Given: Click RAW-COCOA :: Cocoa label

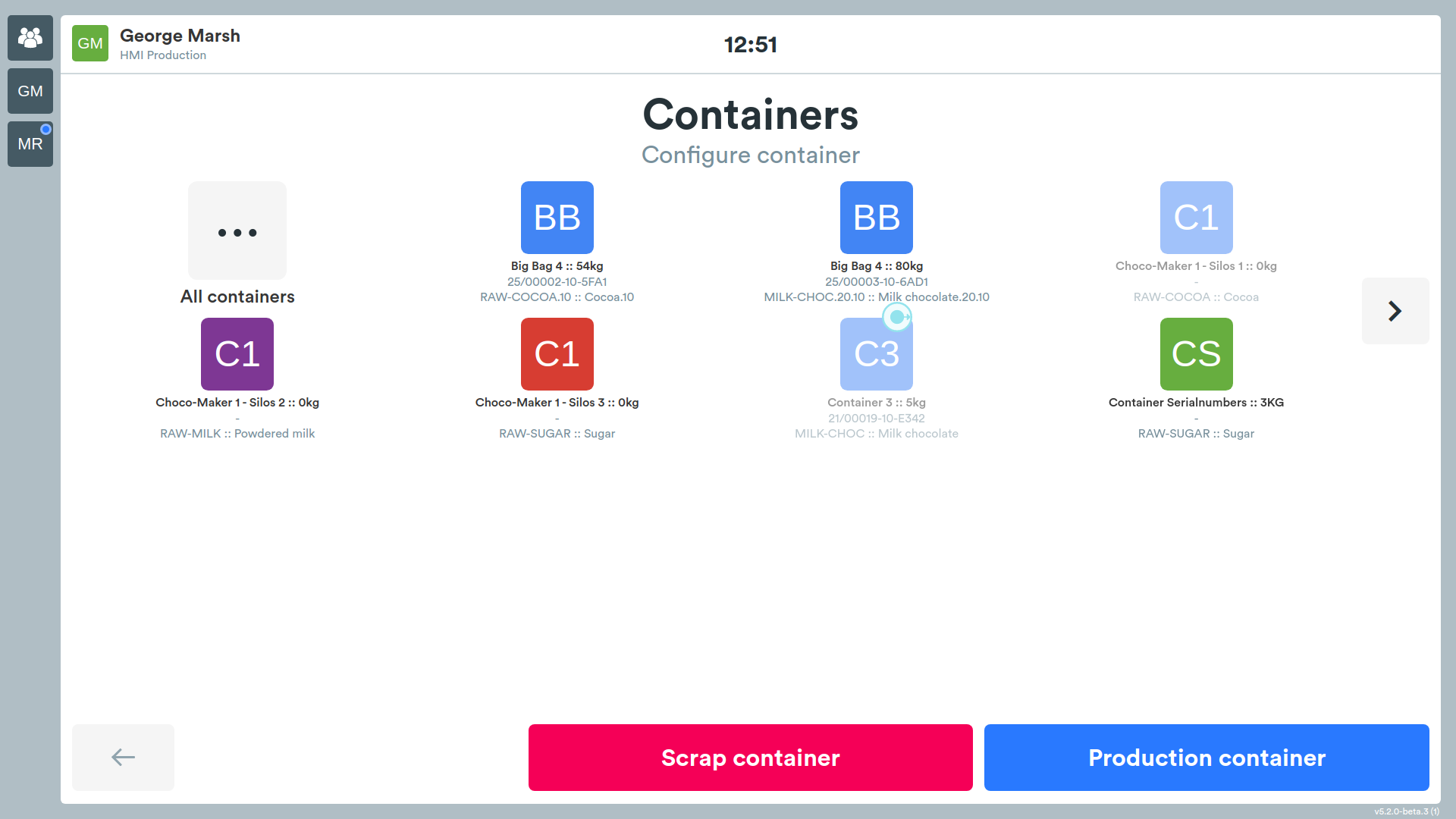Looking at the screenshot, I should 1197,297.
